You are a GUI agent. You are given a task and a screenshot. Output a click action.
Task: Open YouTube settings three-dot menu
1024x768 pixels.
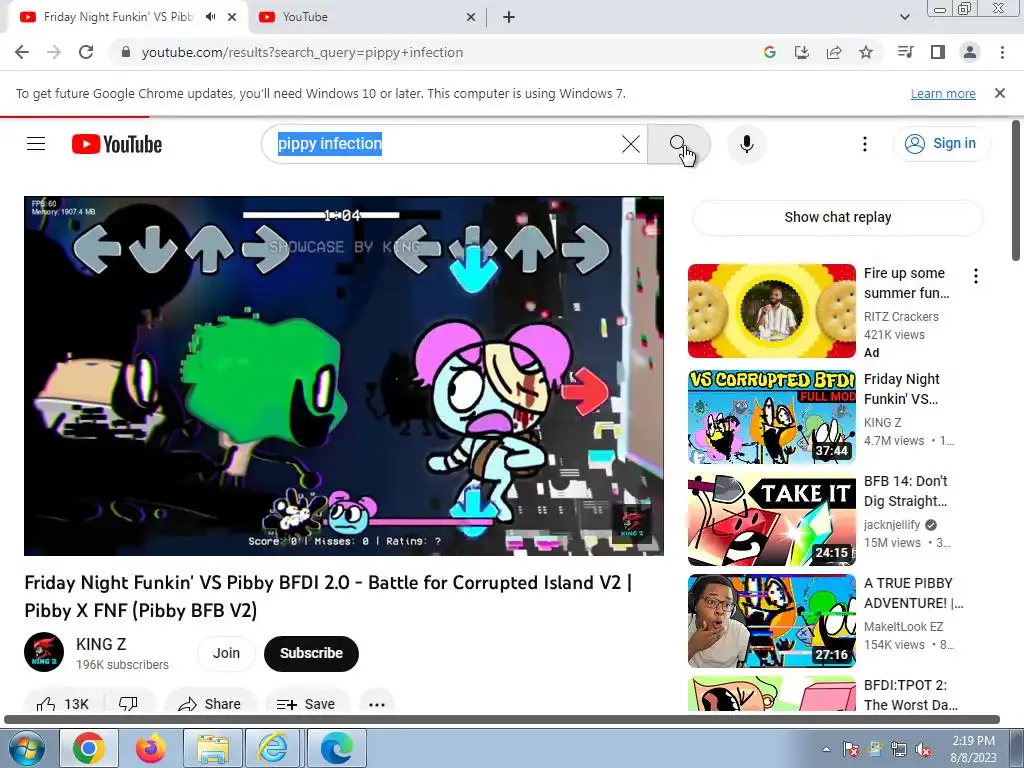coord(865,144)
